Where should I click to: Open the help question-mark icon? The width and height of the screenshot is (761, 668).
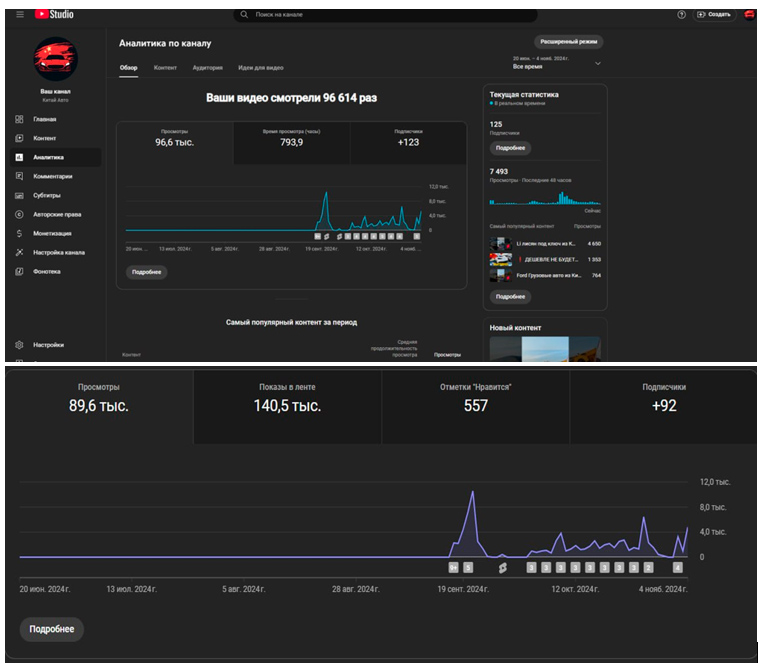(x=681, y=15)
